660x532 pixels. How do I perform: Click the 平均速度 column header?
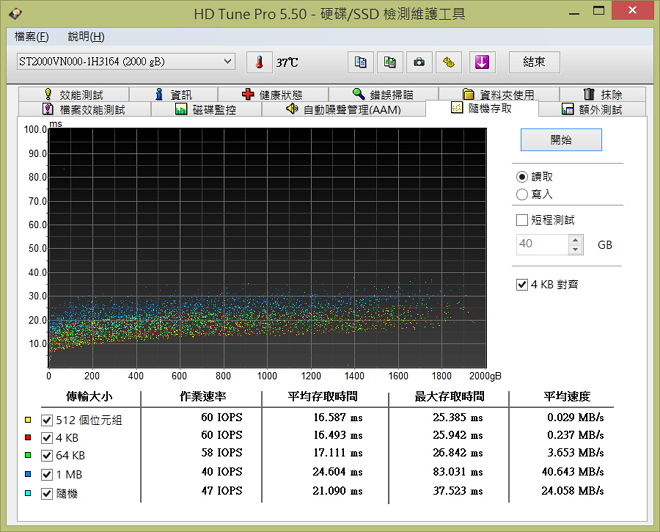click(567, 396)
